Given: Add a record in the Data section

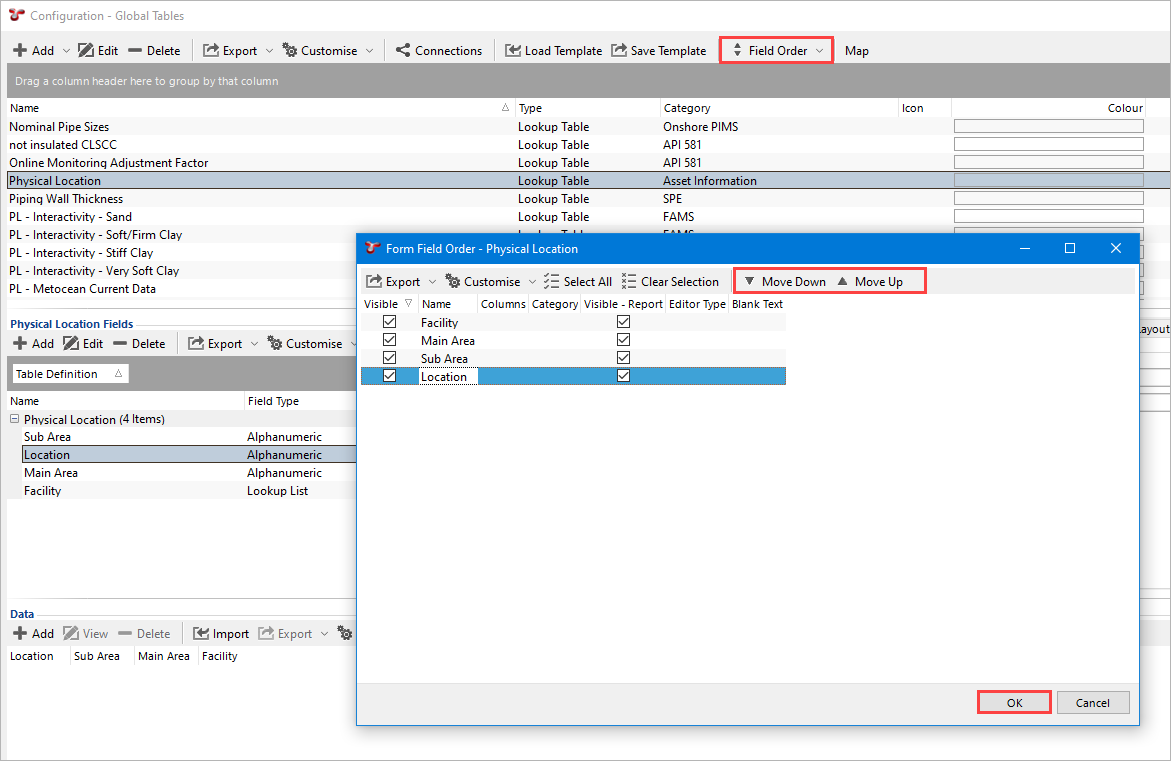Looking at the screenshot, I should 20,633.
